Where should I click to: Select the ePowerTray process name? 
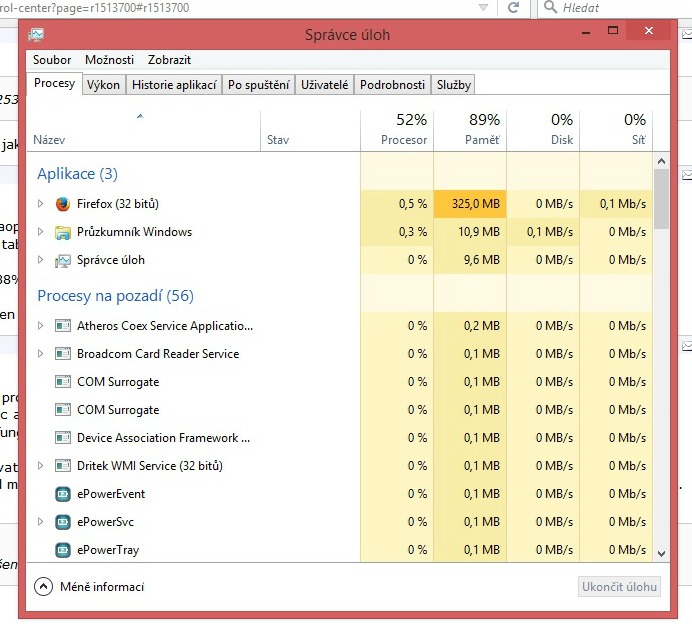(108, 550)
